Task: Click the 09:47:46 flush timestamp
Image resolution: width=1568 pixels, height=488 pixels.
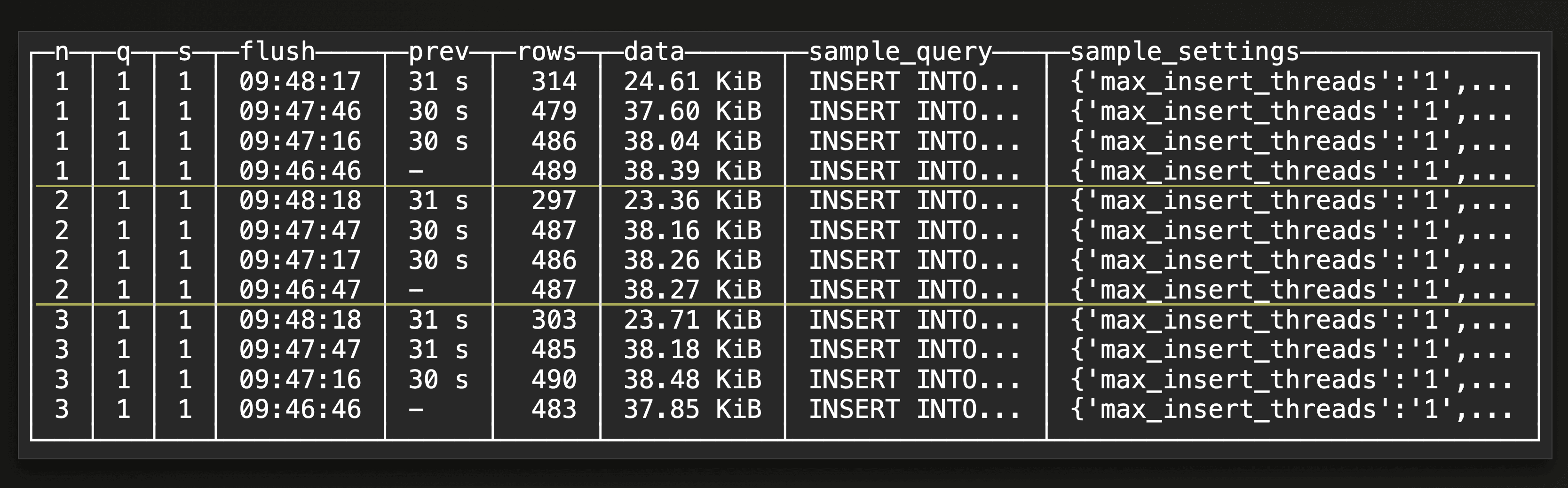Action: click(300, 111)
